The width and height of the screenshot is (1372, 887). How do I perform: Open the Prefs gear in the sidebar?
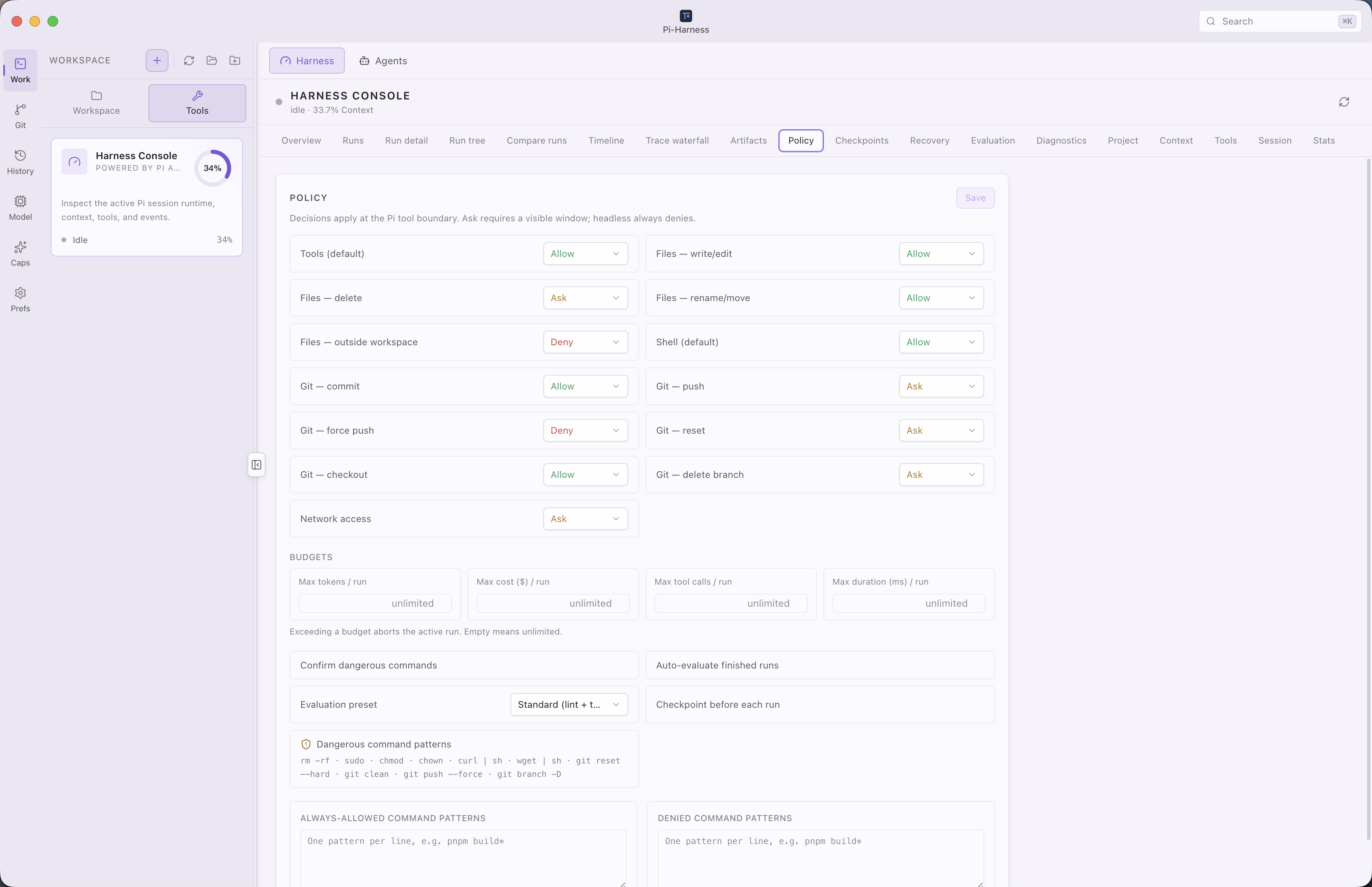pyautogui.click(x=20, y=299)
